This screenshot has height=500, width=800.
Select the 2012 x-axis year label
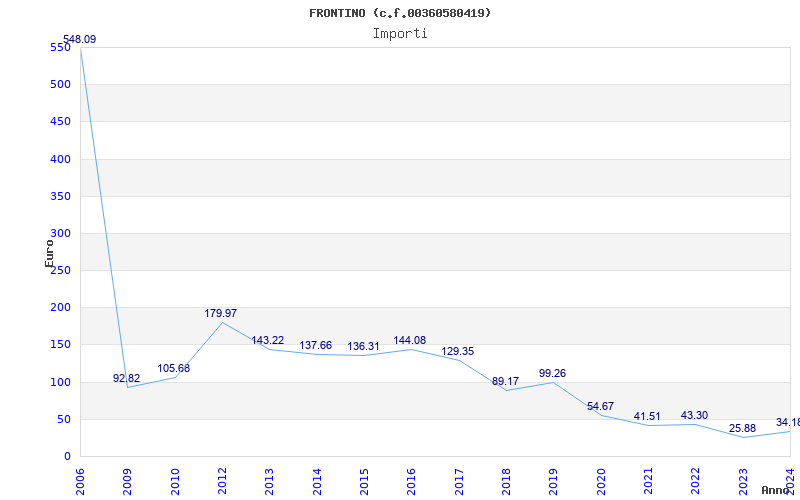[222, 482]
